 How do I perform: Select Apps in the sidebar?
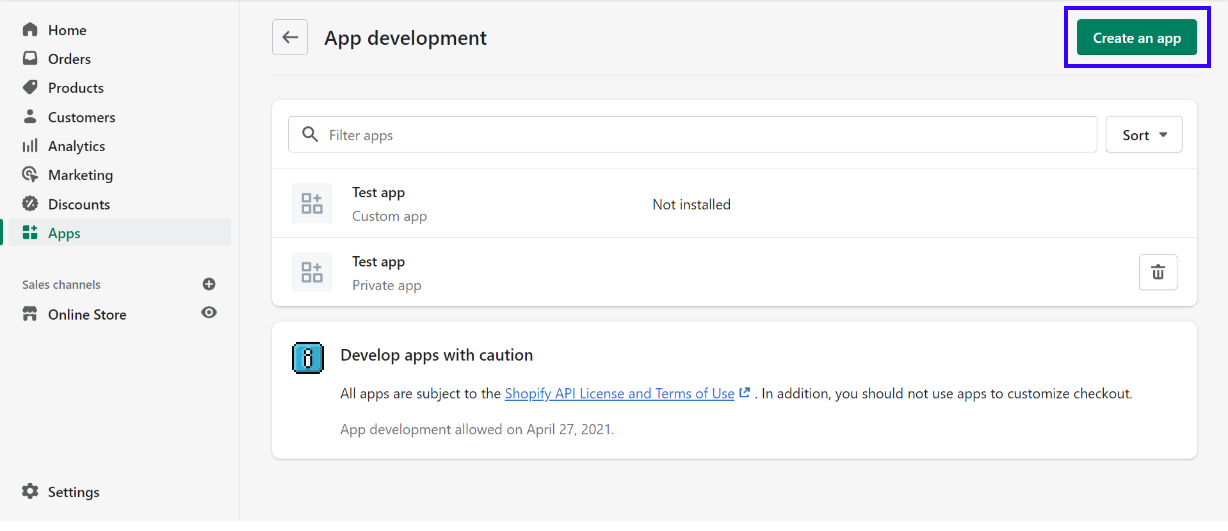[120, 233]
